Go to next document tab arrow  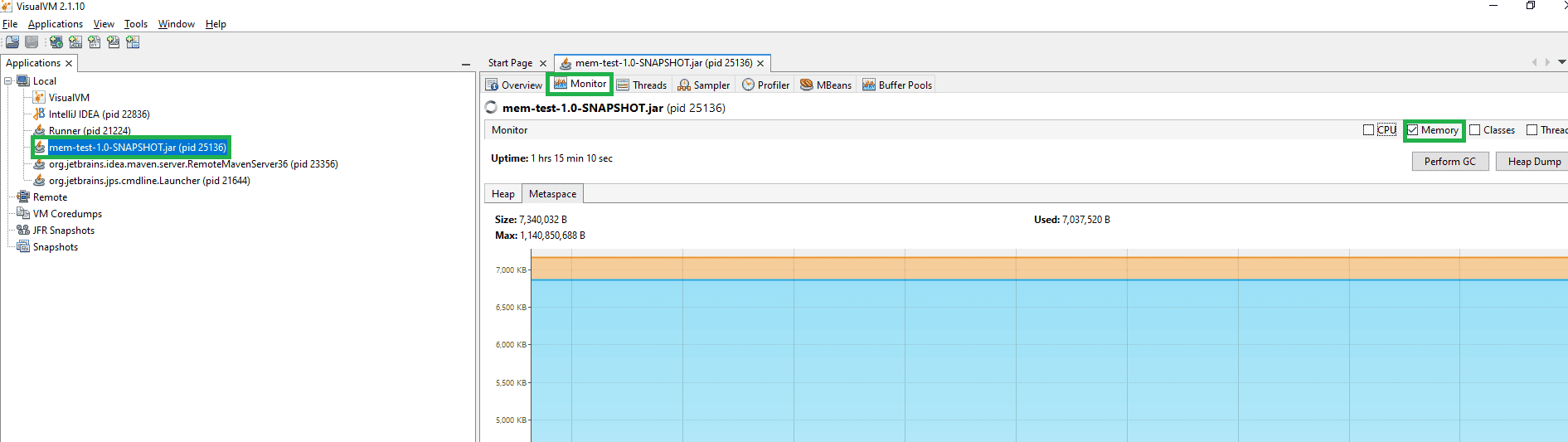pos(1547,62)
